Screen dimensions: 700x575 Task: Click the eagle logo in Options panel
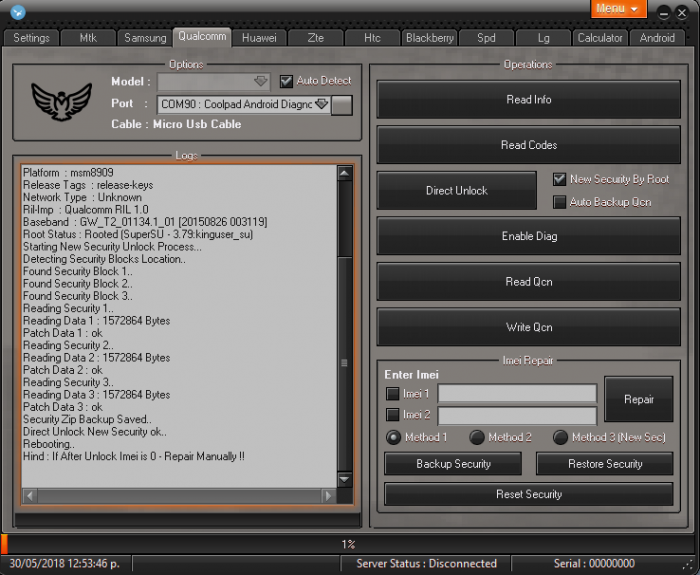(x=61, y=102)
